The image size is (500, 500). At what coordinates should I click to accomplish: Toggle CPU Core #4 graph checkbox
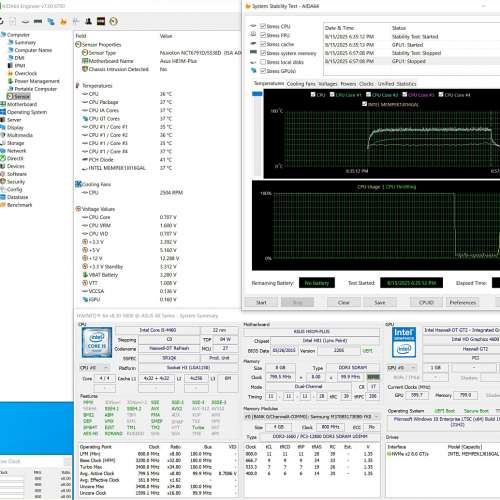(441, 95)
